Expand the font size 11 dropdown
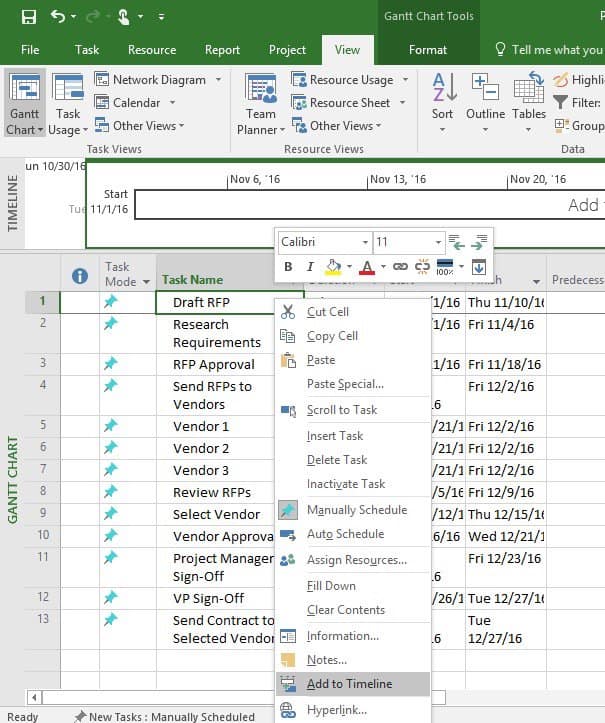605x723 pixels. click(x=438, y=242)
